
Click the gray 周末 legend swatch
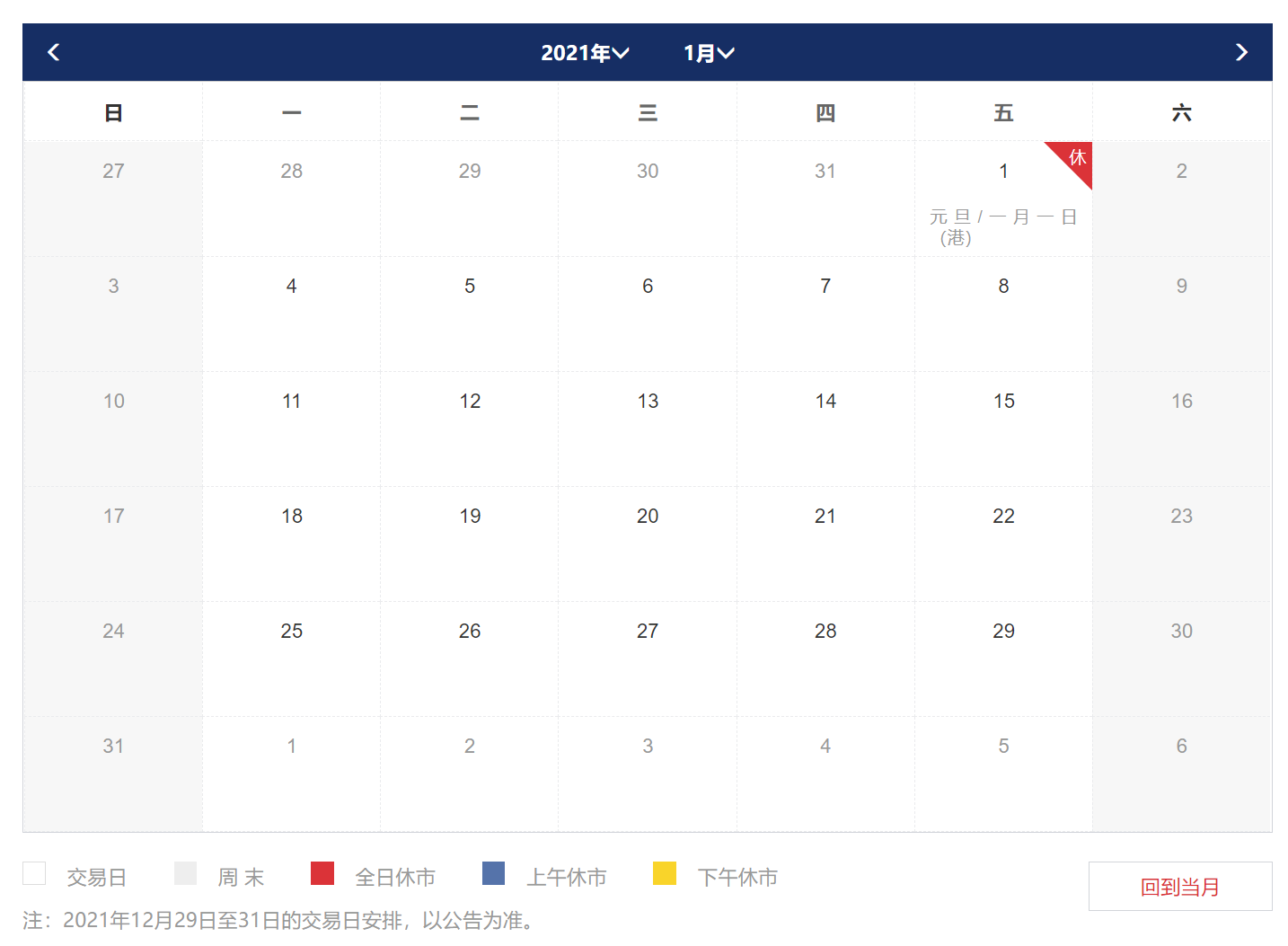click(185, 873)
